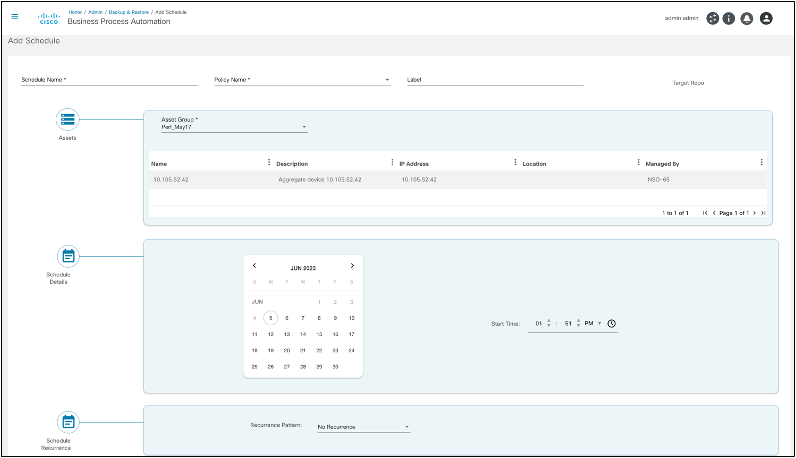This screenshot has height=458, width=796.
Task: Open the Policy Name dropdown
Action: click(x=302, y=80)
